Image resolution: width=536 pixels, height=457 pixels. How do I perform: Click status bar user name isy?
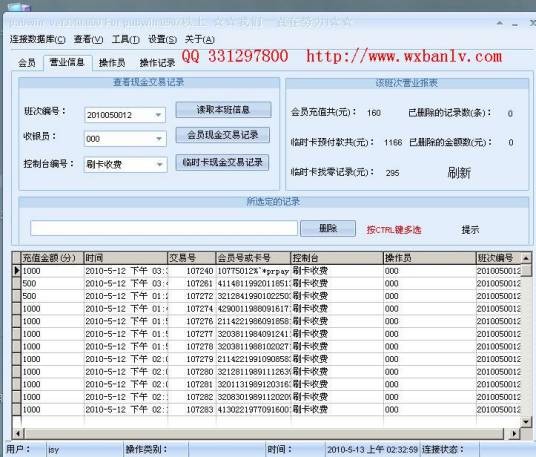tap(53, 450)
